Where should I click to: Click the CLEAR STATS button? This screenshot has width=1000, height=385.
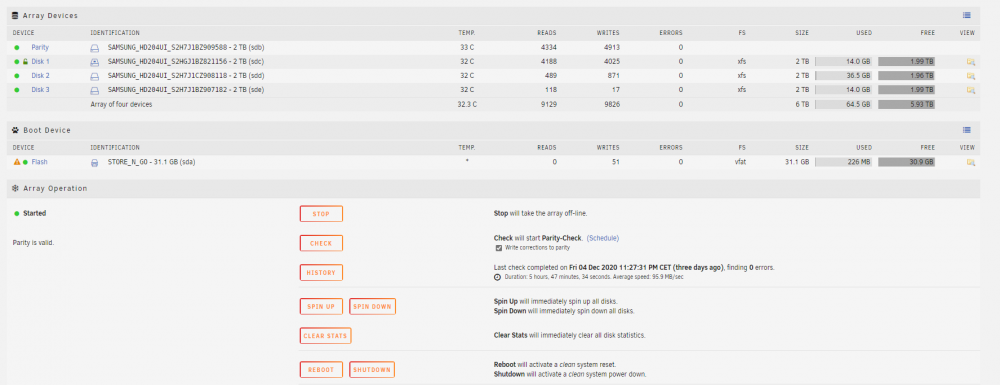(325, 336)
